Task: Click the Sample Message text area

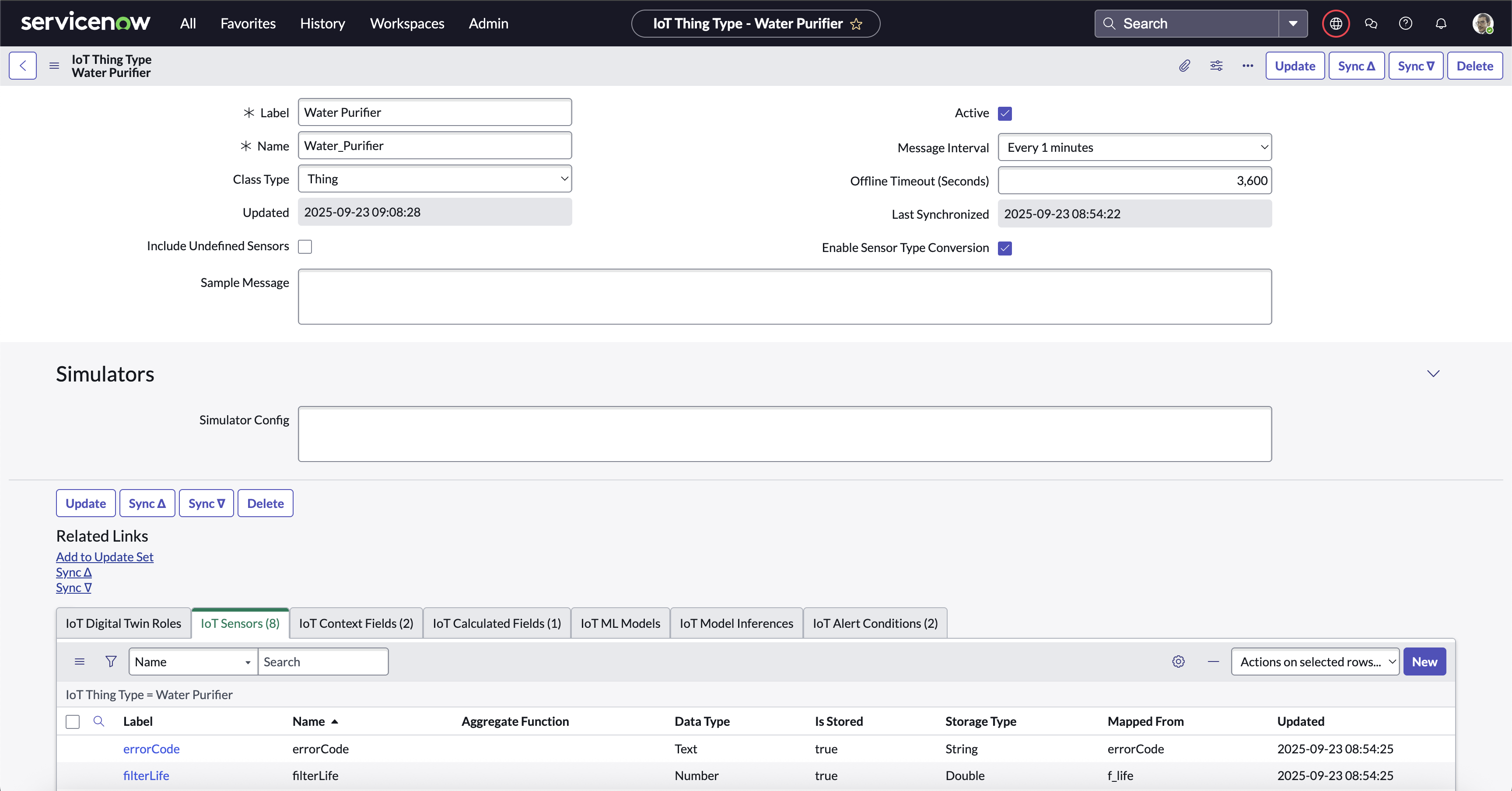Action: [x=785, y=296]
